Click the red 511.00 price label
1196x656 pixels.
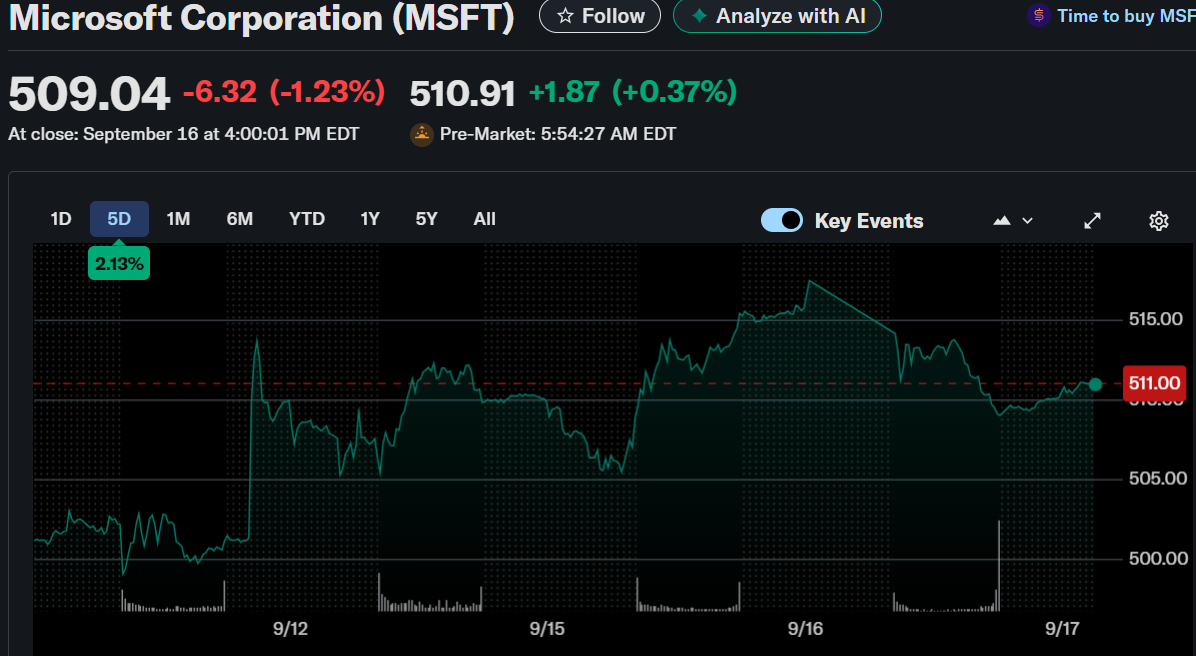coord(1154,384)
